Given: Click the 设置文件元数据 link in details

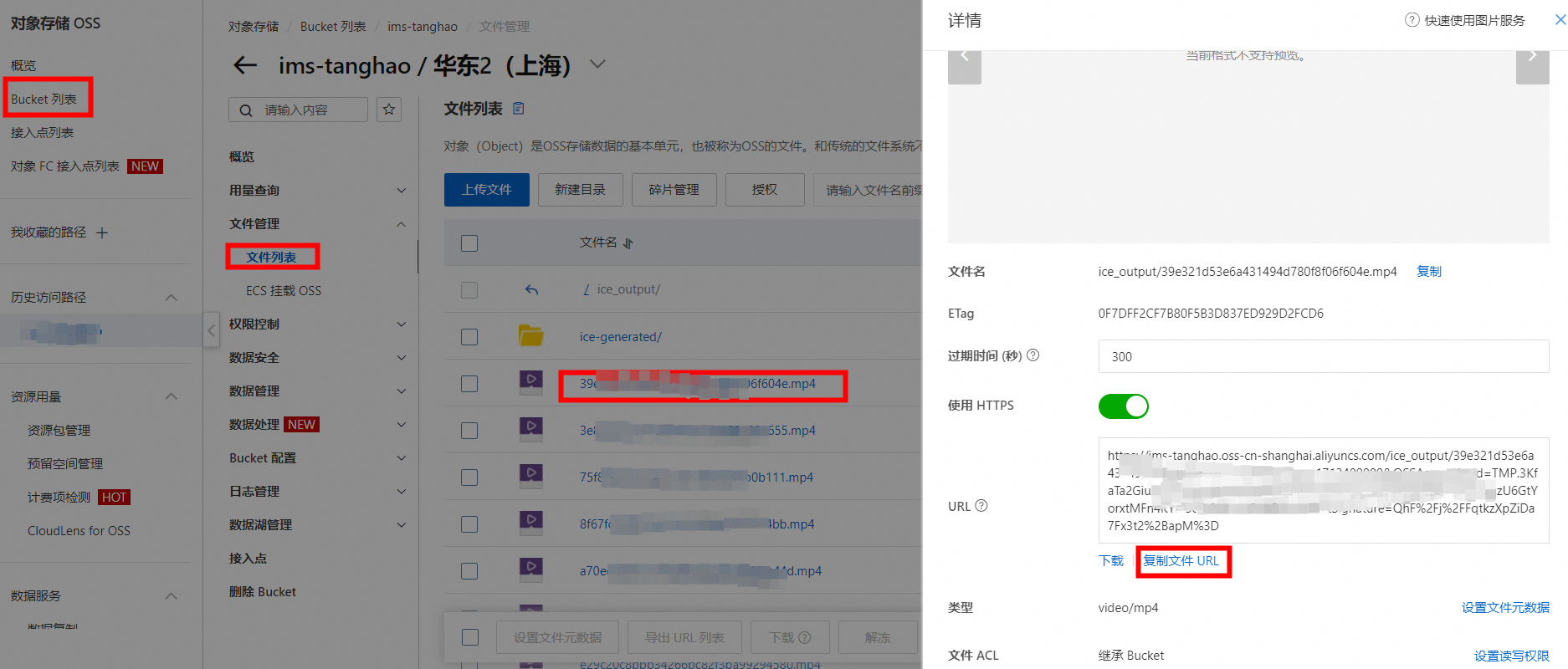Looking at the screenshot, I should click(1505, 608).
